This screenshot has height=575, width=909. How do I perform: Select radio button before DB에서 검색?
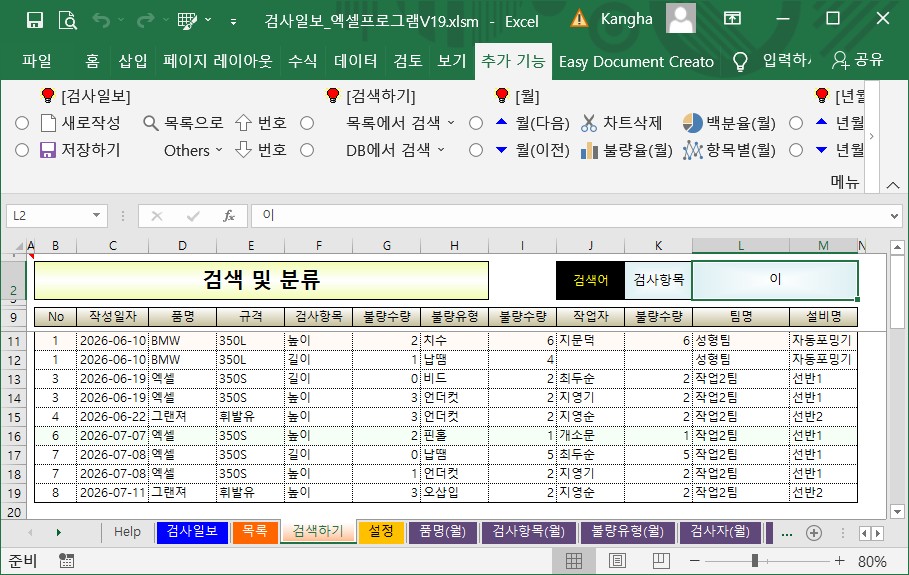pyautogui.click(x=307, y=151)
